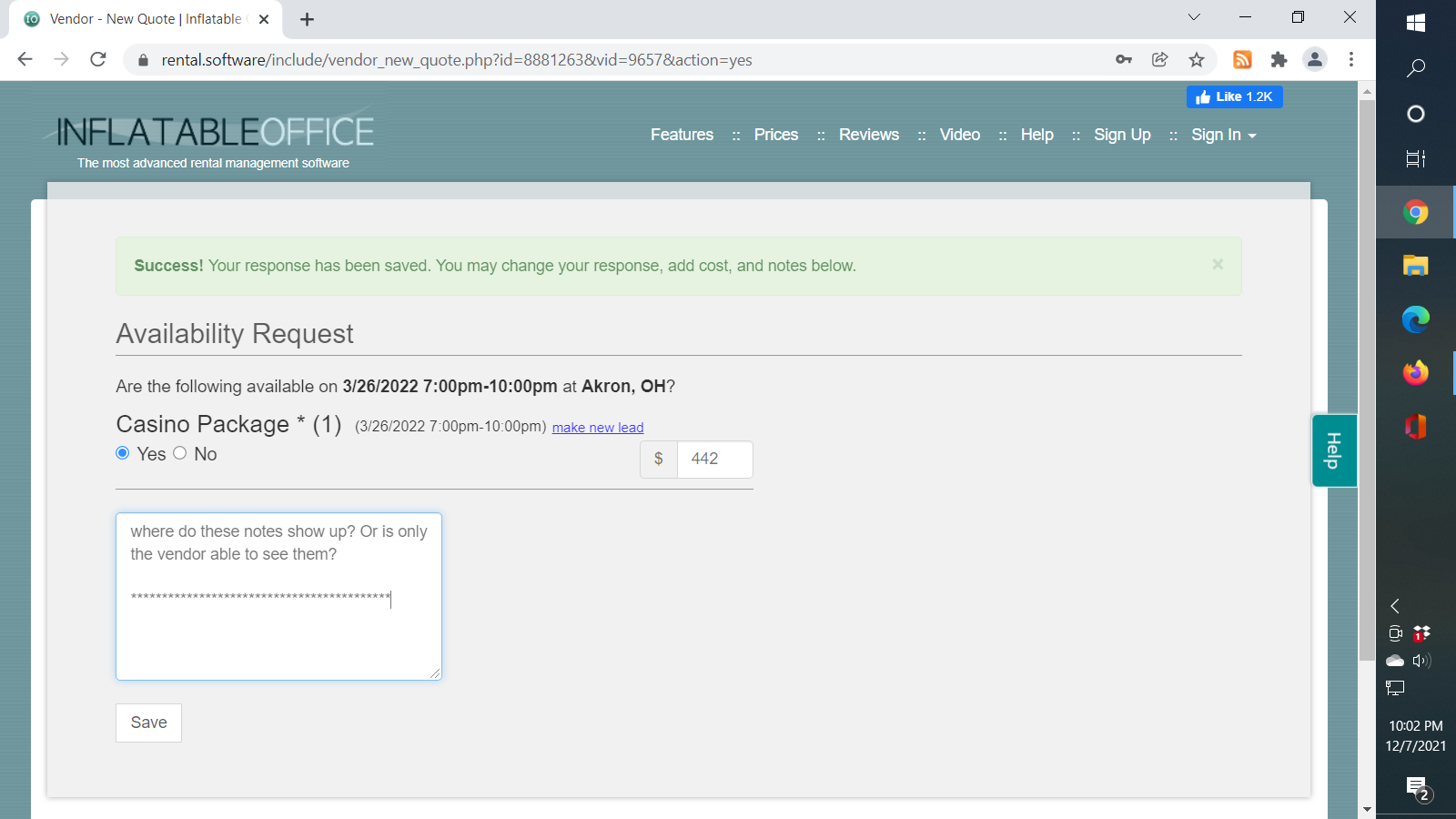Viewport: 1456px width, 819px height.
Task: Bookmark this page with the star icon
Action: click(x=1197, y=60)
